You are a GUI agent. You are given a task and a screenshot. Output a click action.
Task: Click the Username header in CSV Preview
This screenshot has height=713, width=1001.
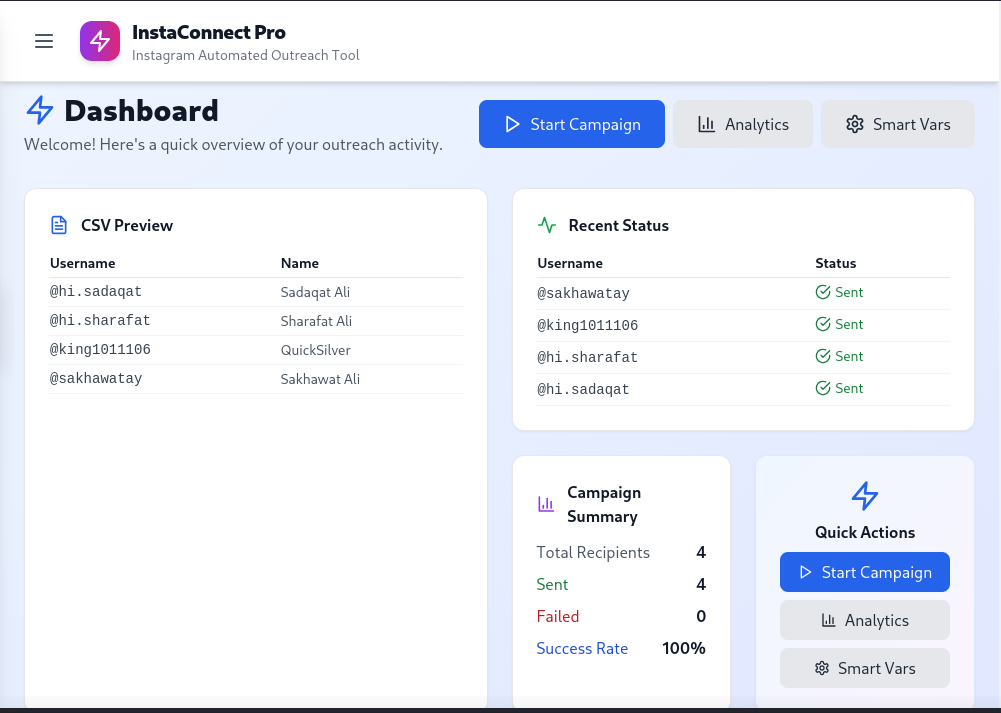(82, 263)
